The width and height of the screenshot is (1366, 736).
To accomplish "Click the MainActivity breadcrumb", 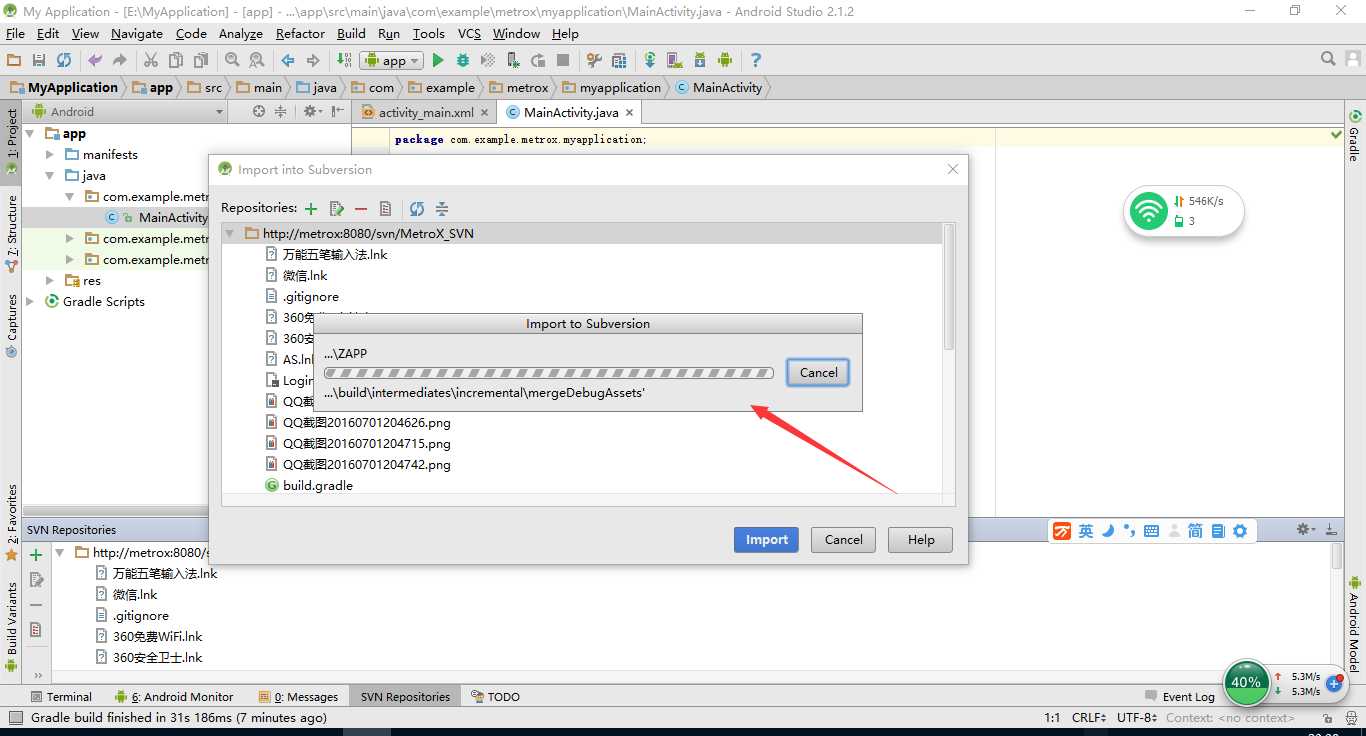I will 718,87.
